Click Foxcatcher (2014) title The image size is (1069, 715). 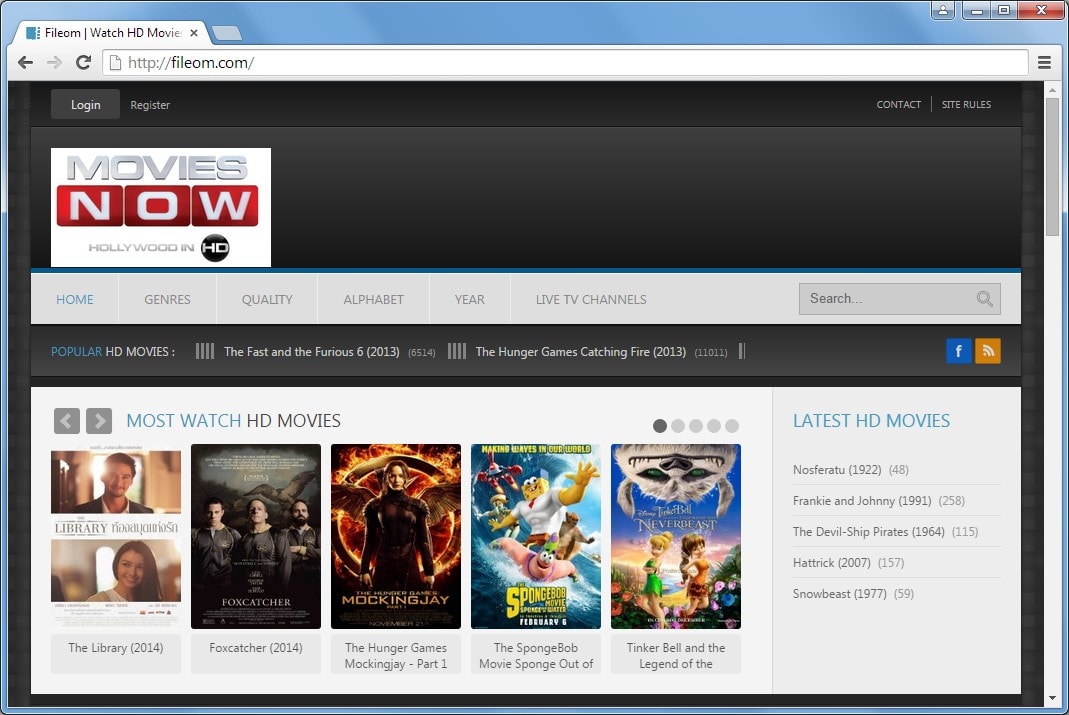coord(256,648)
